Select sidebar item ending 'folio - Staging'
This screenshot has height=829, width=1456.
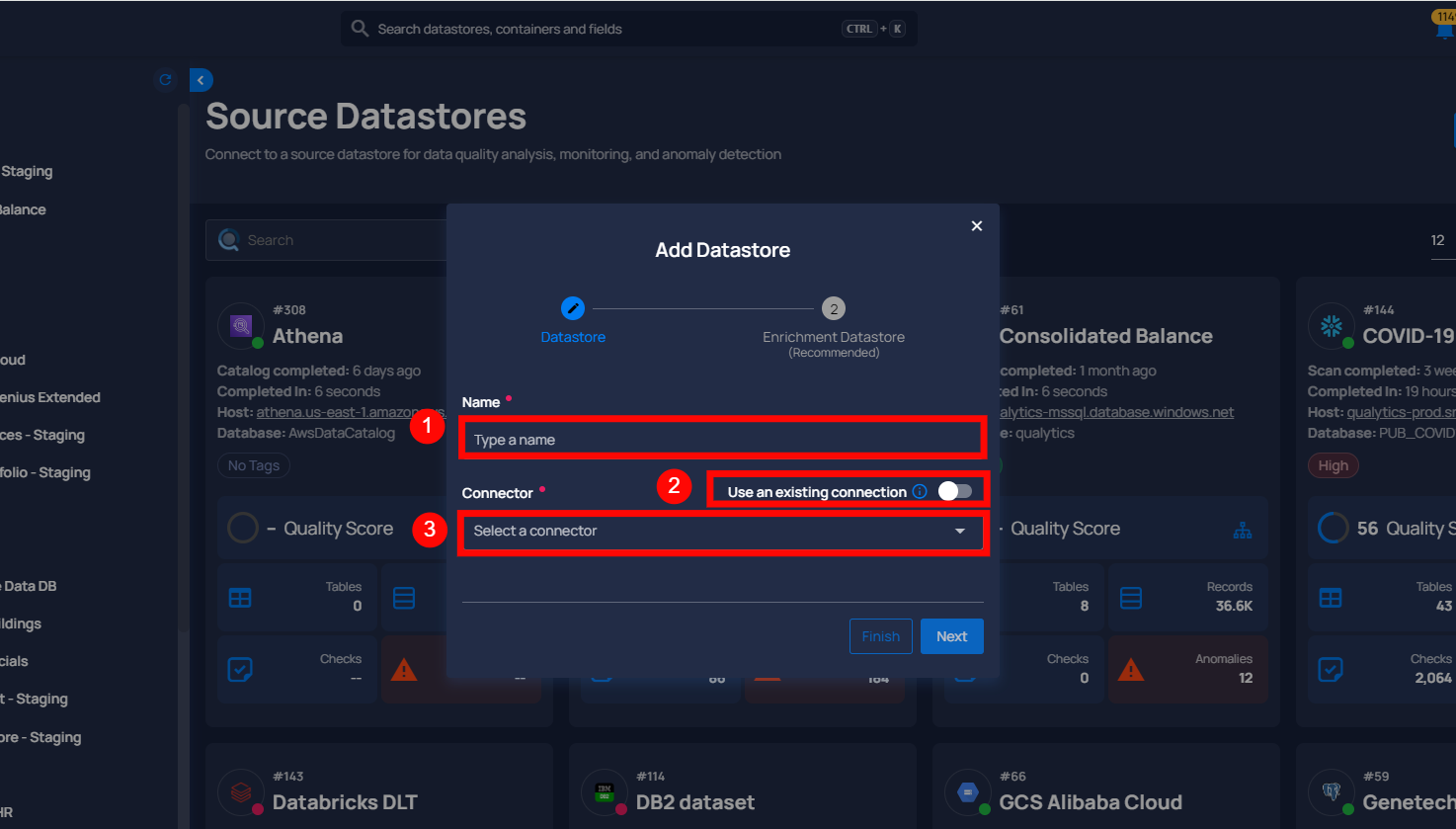45,472
